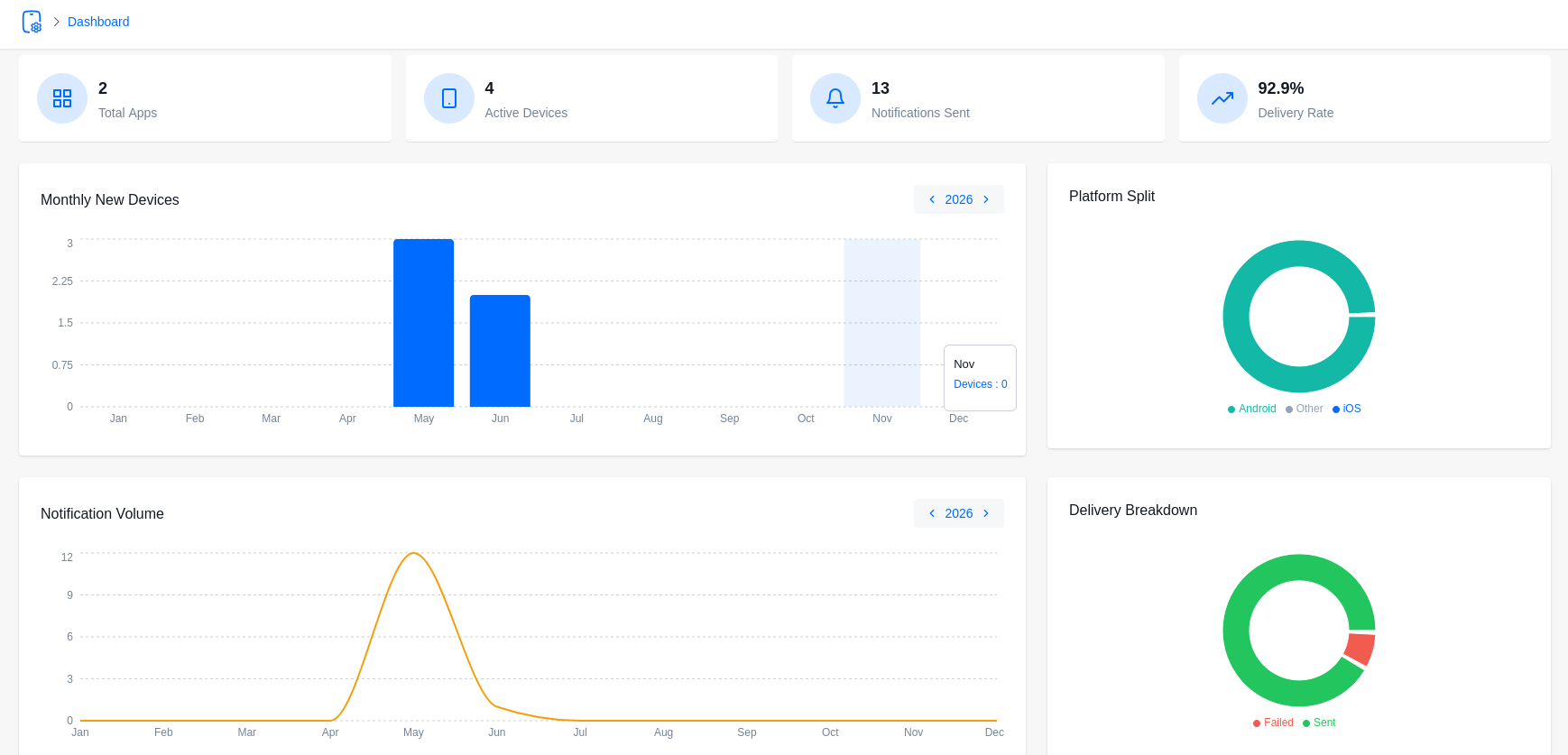The width and height of the screenshot is (1568, 755).
Task: Click the red Failed donut segment
Action: (x=1360, y=649)
